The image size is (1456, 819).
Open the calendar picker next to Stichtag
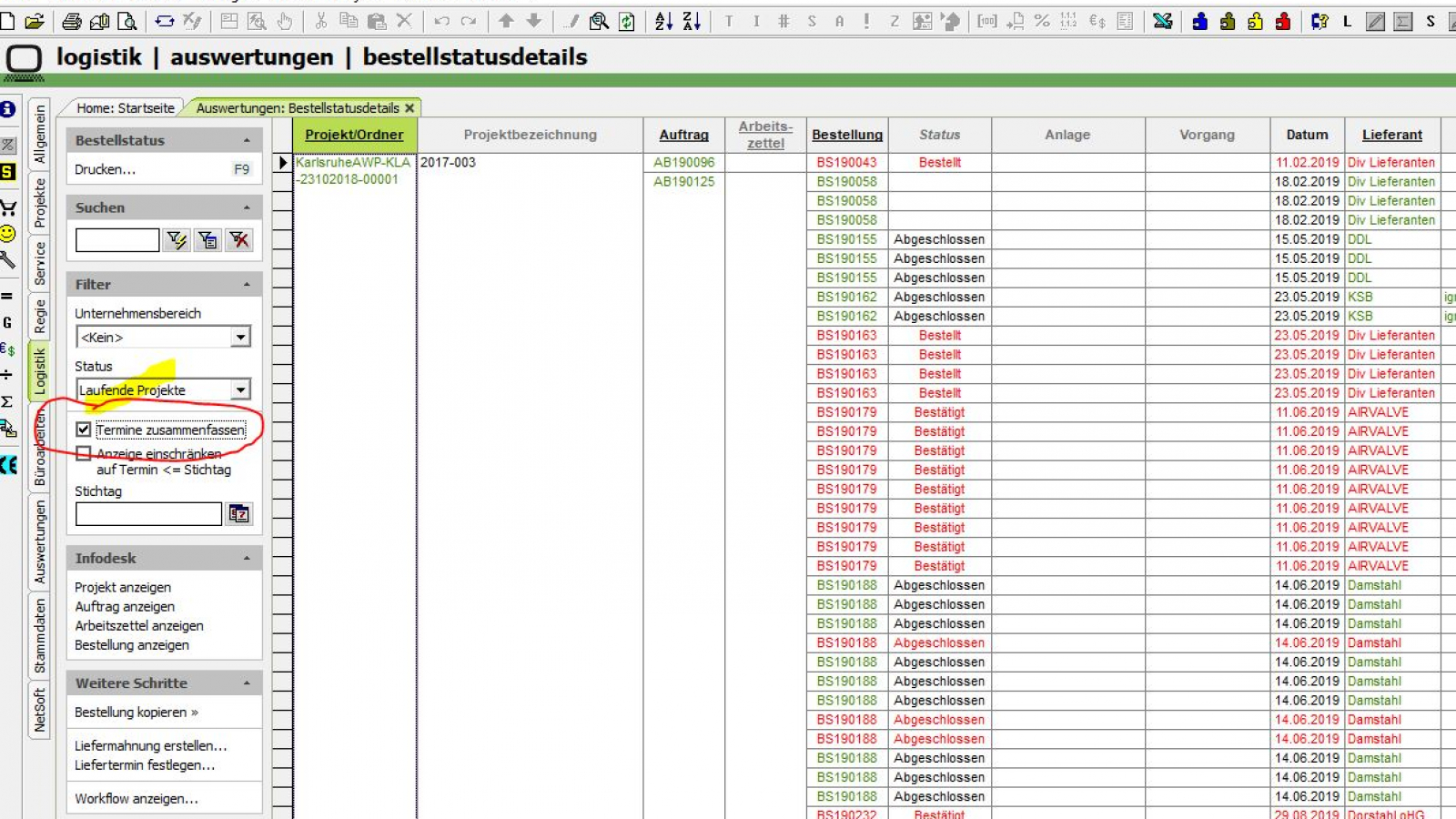(x=238, y=514)
